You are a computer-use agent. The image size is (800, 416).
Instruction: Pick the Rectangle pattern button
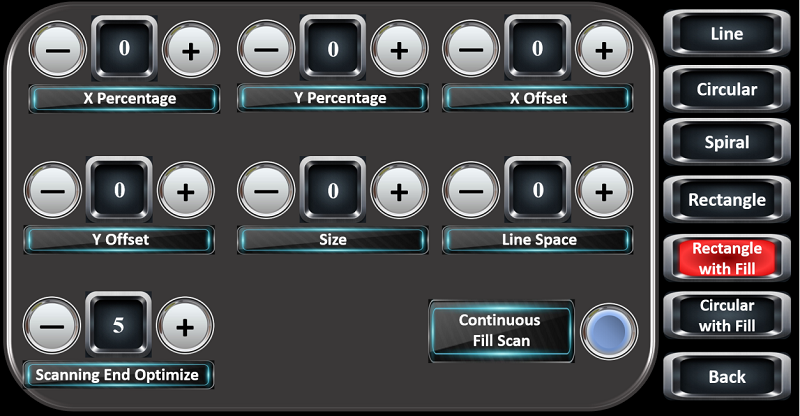tap(727, 200)
